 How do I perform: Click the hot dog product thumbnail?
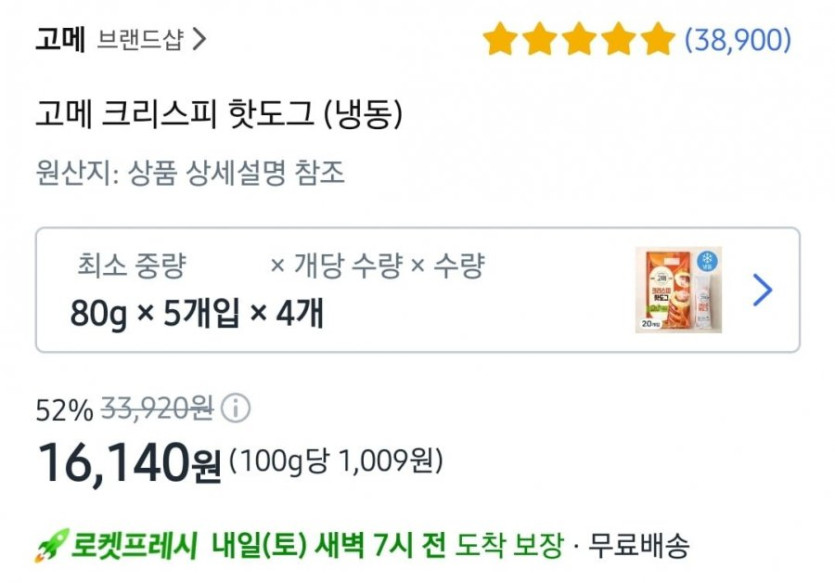pos(664,290)
